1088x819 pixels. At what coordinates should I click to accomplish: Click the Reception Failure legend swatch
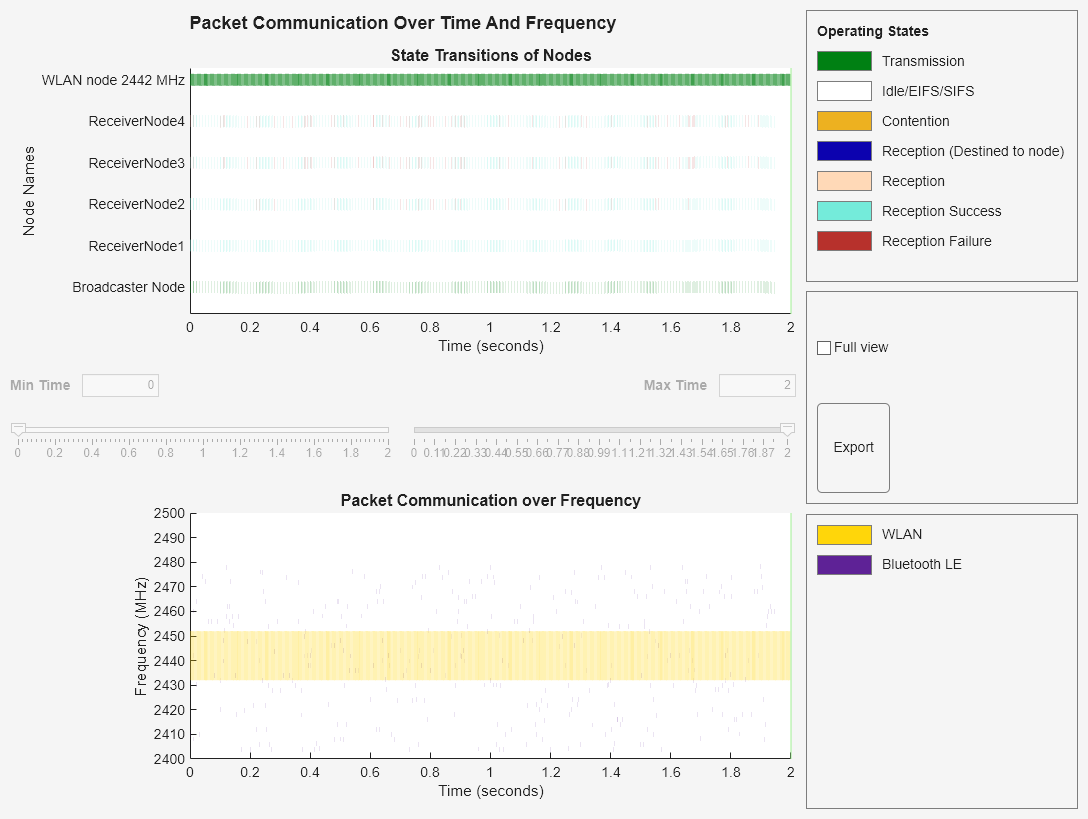(x=845, y=241)
